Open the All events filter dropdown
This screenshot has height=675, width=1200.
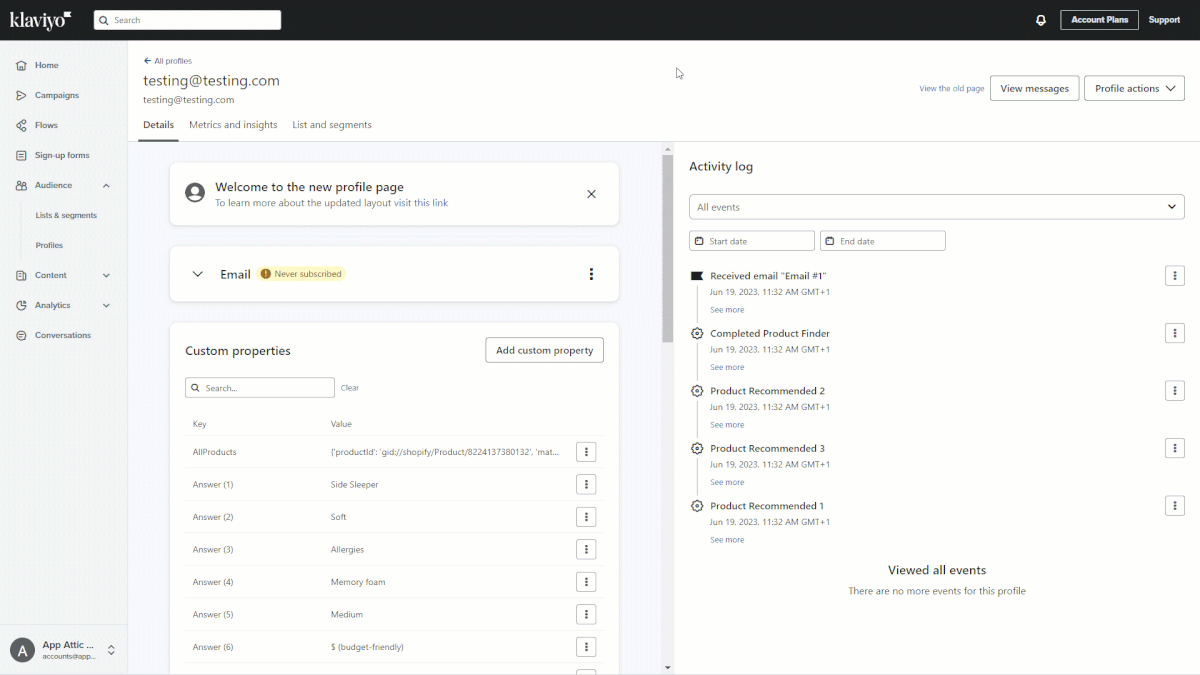pyautogui.click(x=936, y=207)
